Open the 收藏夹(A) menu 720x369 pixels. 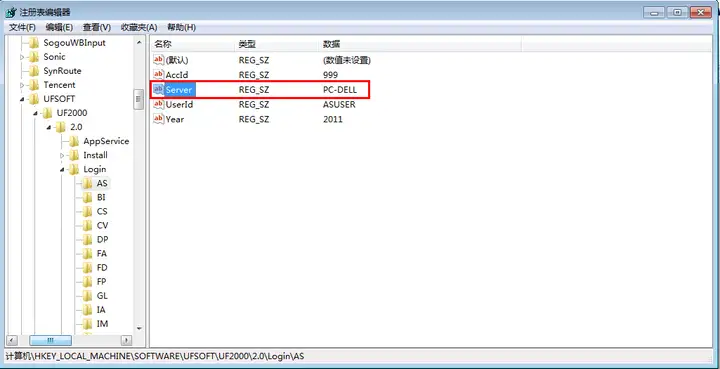pyautogui.click(x=139, y=28)
